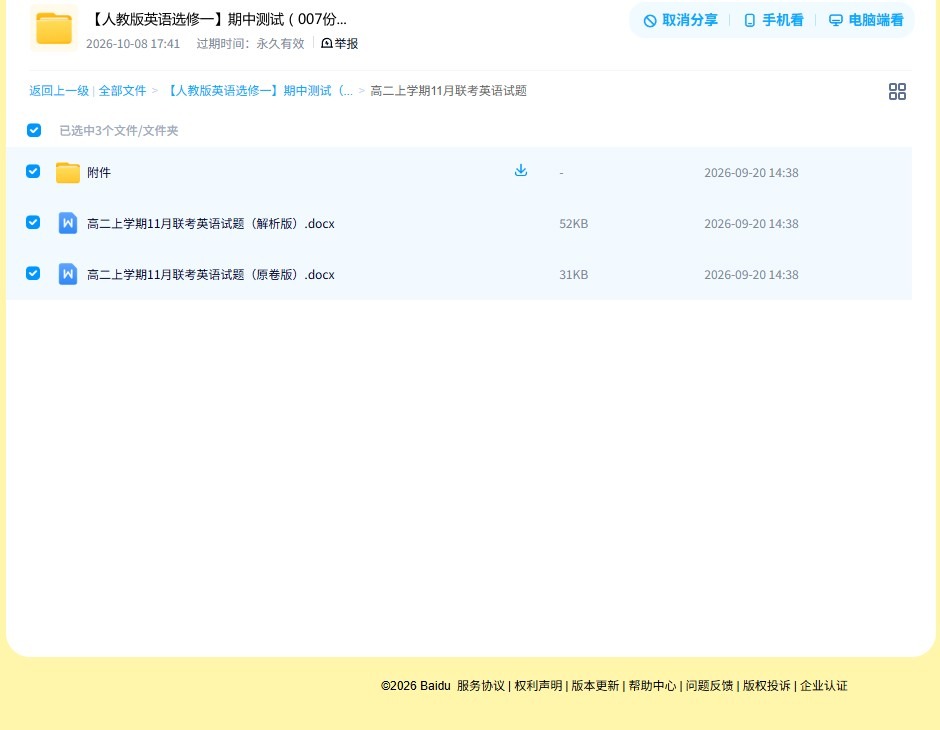Image resolution: width=940 pixels, height=730 pixels.
Task: Uncheck the 解析版 docx checkbox
Action: pyautogui.click(x=33, y=222)
